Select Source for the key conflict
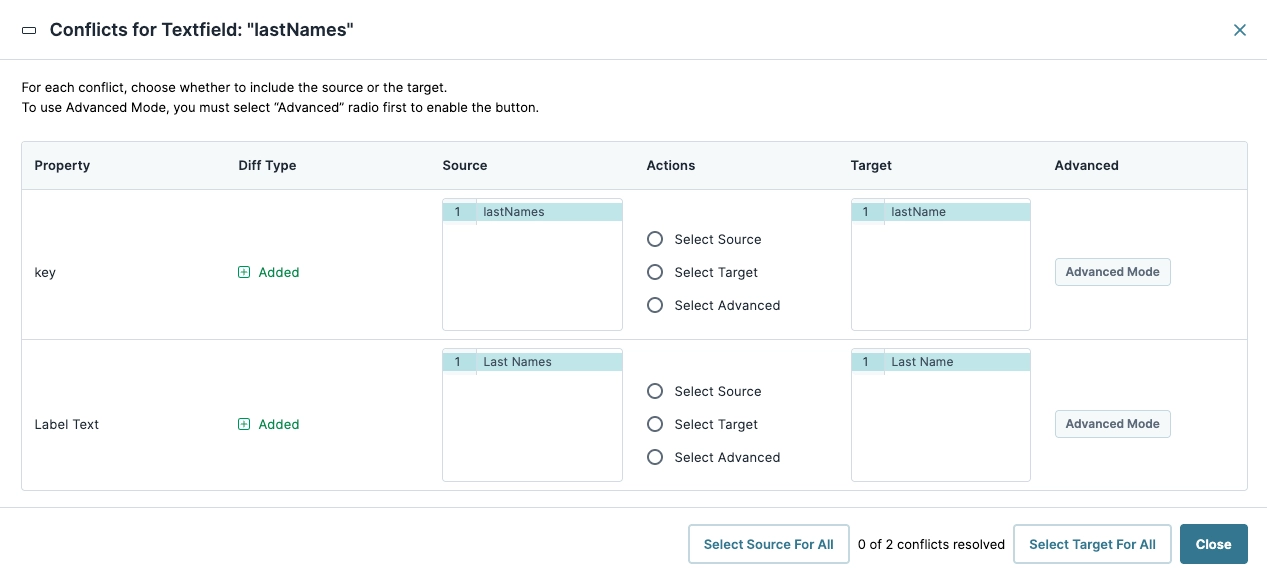This screenshot has height=576, width=1267. [655, 239]
